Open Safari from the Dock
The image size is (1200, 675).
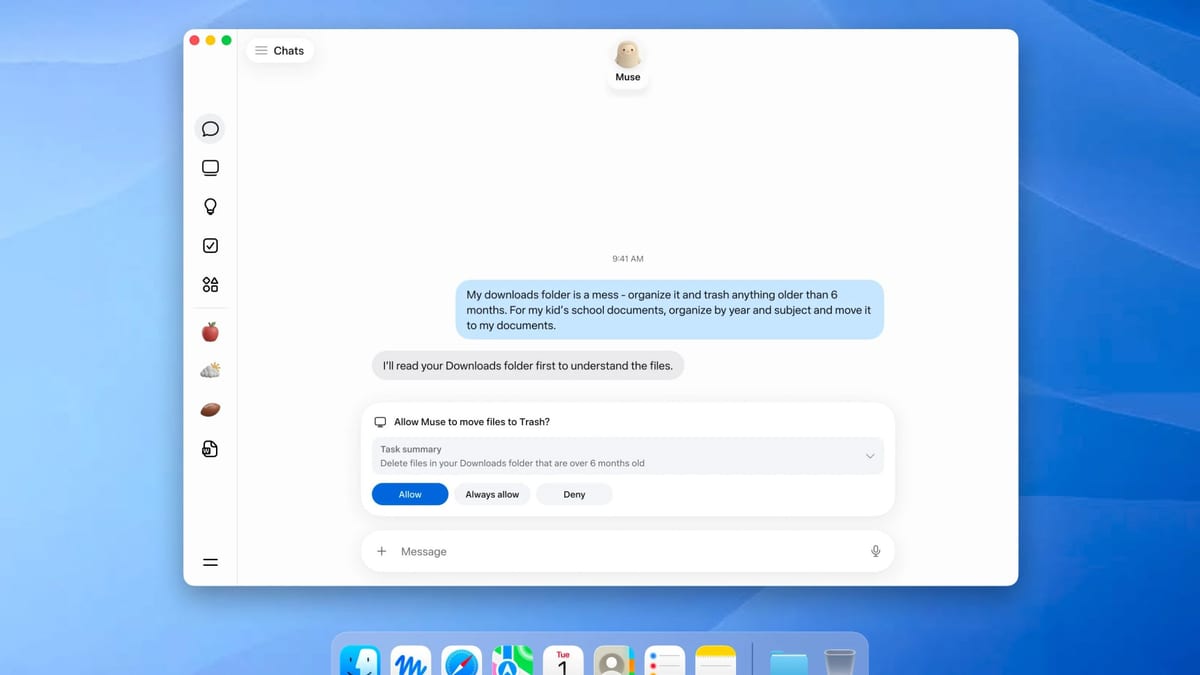point(462,661)
